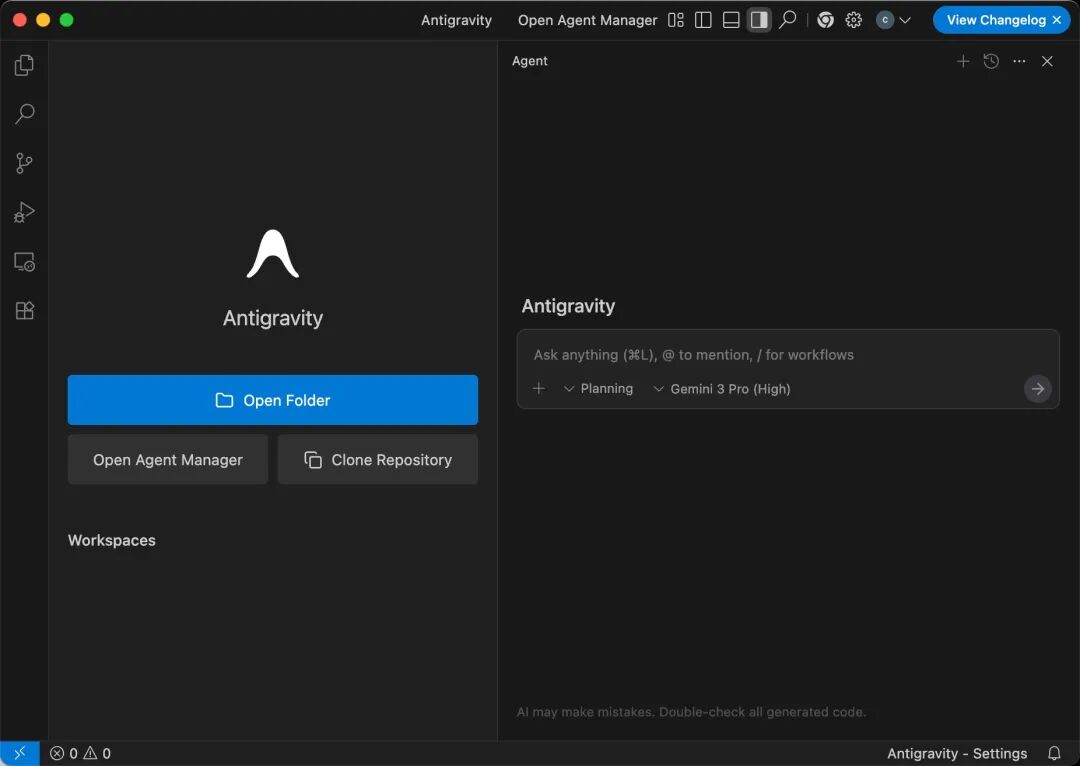Open settings gear in the title bar
This screenshot has height=766, width=1080.
(x=853, y=20)
